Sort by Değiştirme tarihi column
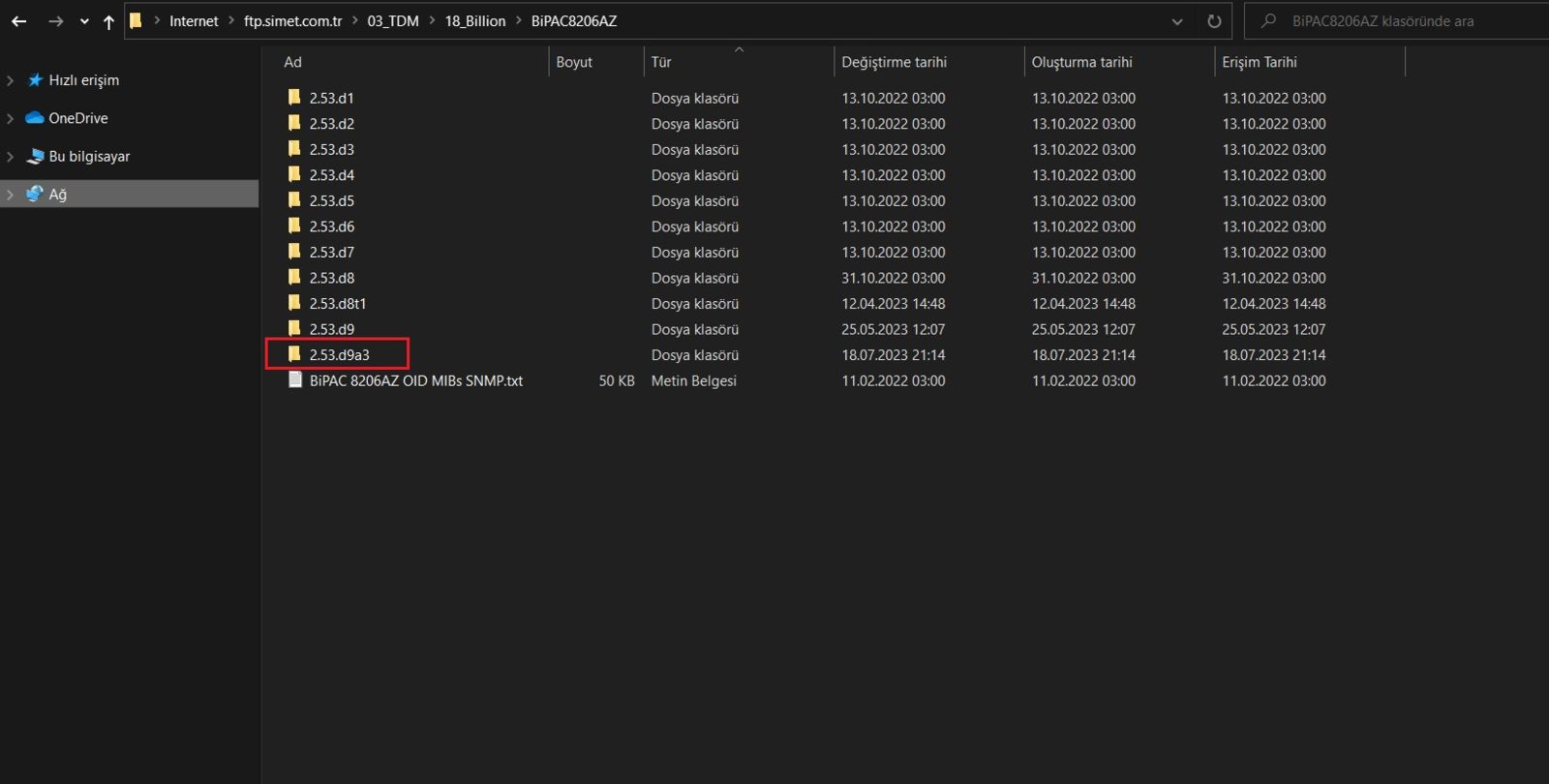The width and height of the screenshot is (1549, 784). pyautogui.click(x=894, y=62)
